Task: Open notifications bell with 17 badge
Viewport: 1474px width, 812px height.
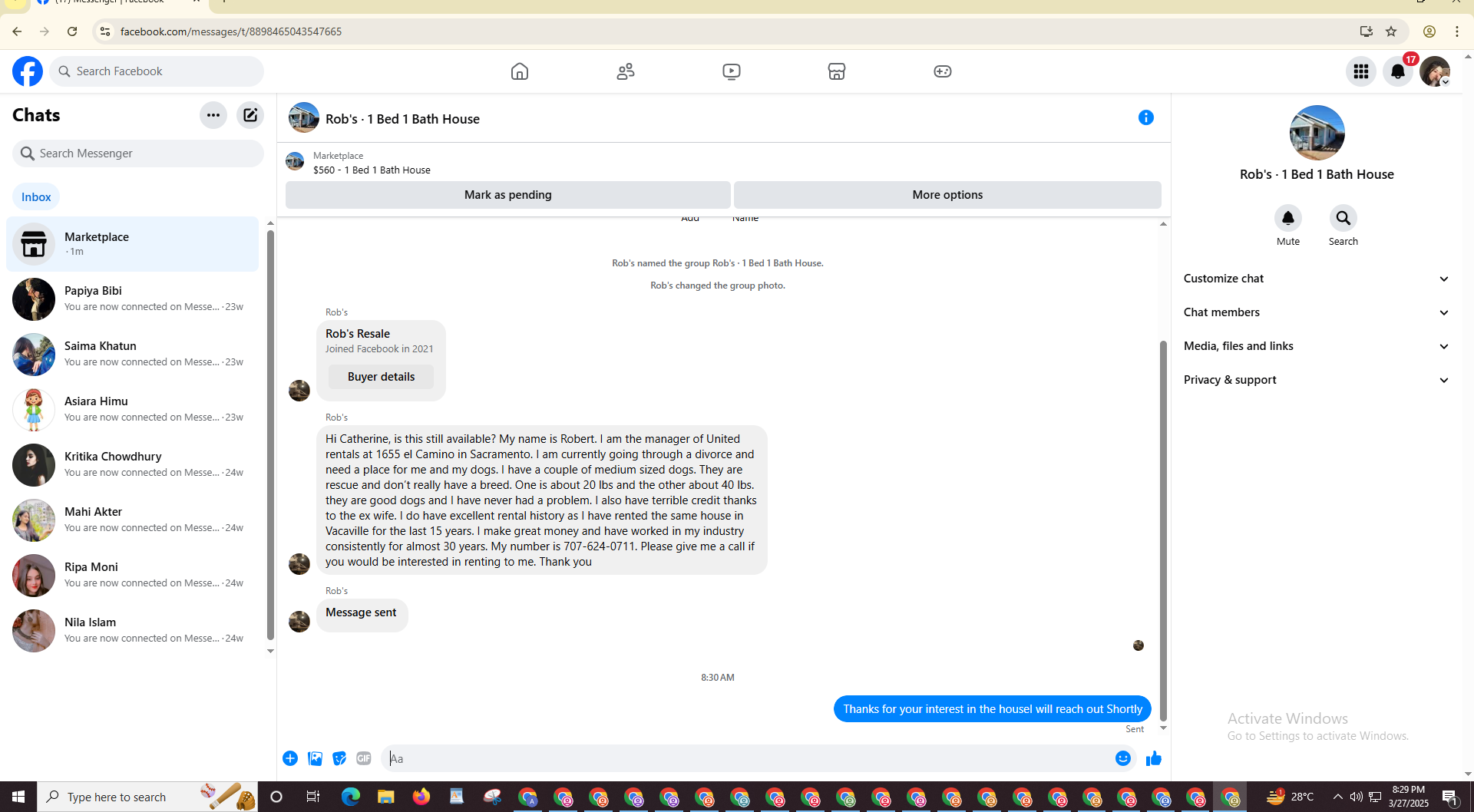Action: (1398, 71)
